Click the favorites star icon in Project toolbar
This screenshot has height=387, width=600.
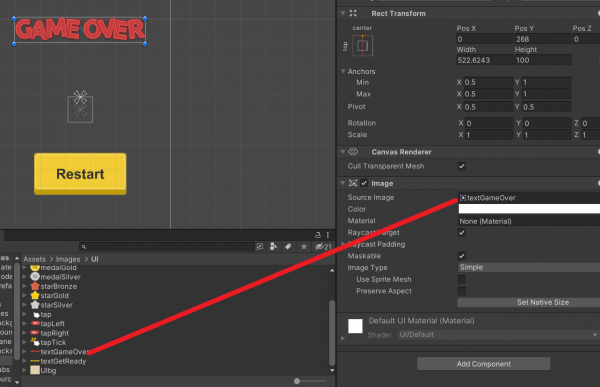(304, 247)
